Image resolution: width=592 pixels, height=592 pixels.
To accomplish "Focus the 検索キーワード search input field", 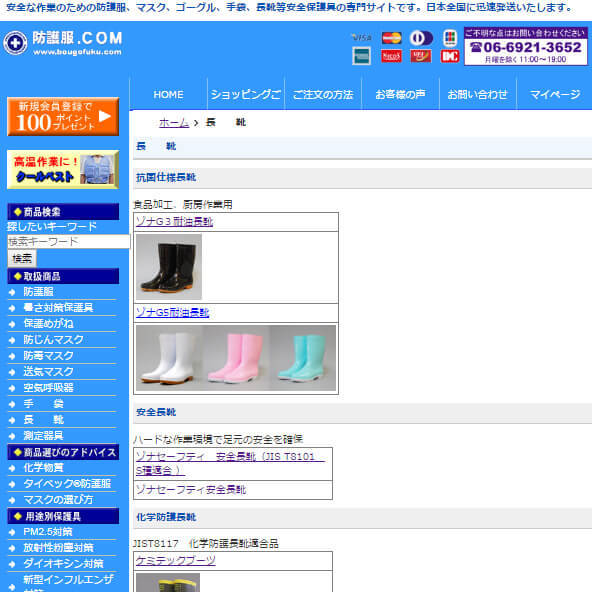I will click(68, 241).
